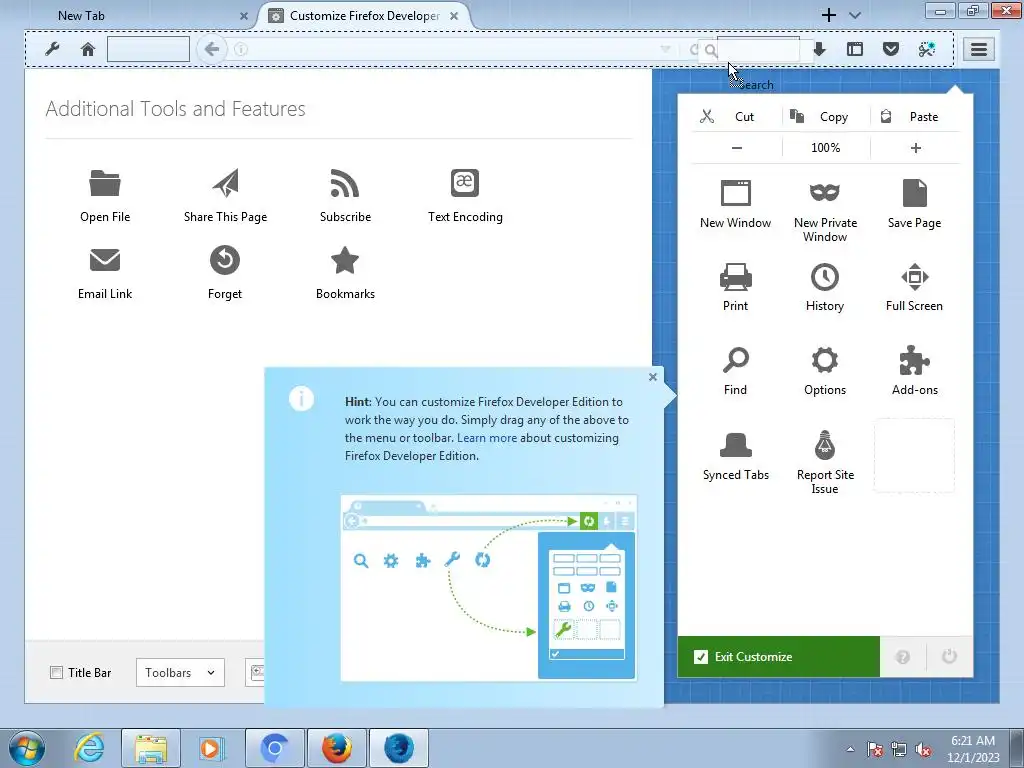
Task: Open the Toolbars dropdown
Action: point(180,673)
